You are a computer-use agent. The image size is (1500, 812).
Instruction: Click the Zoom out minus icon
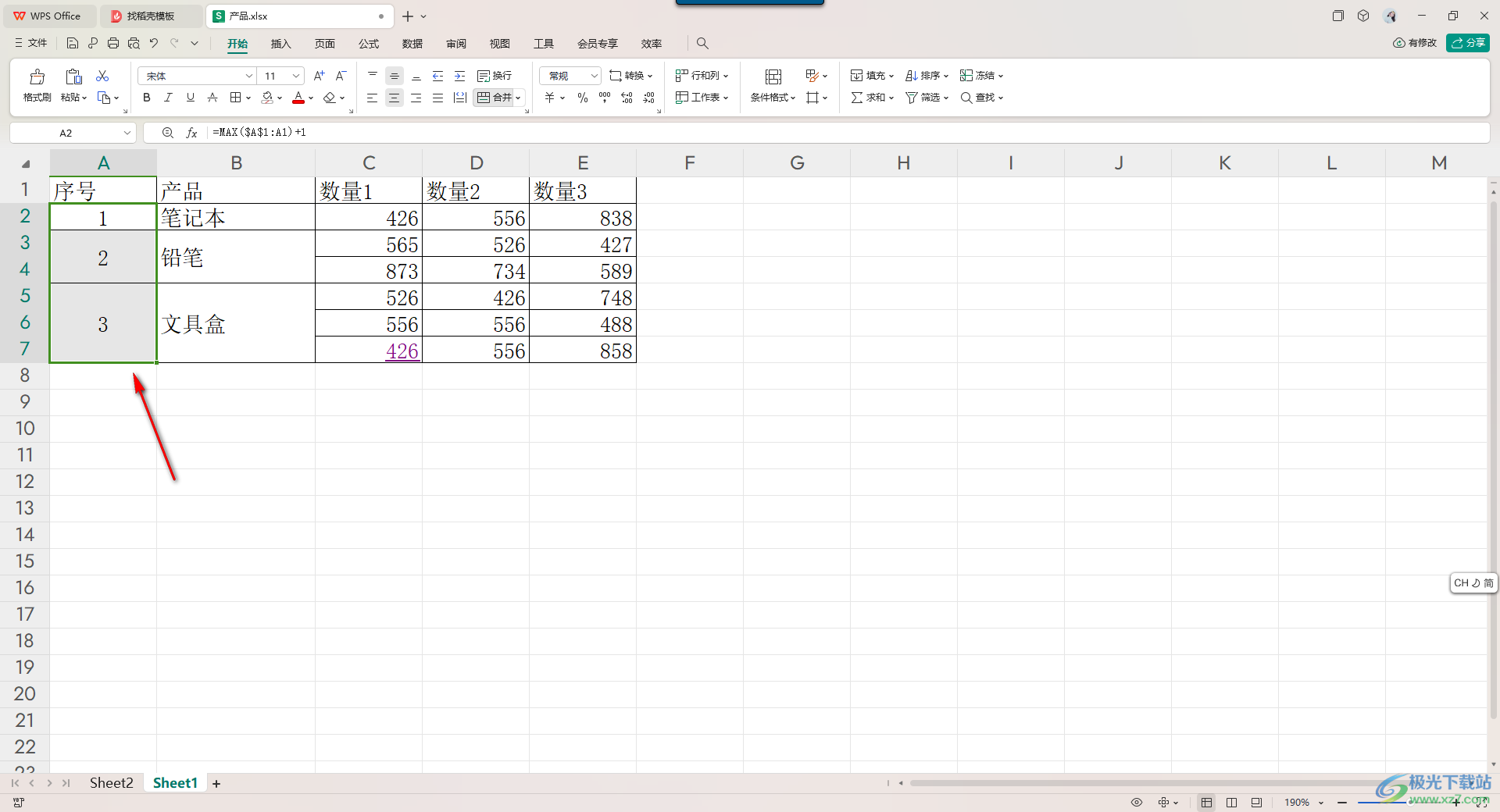click(x=1342, y=802)
